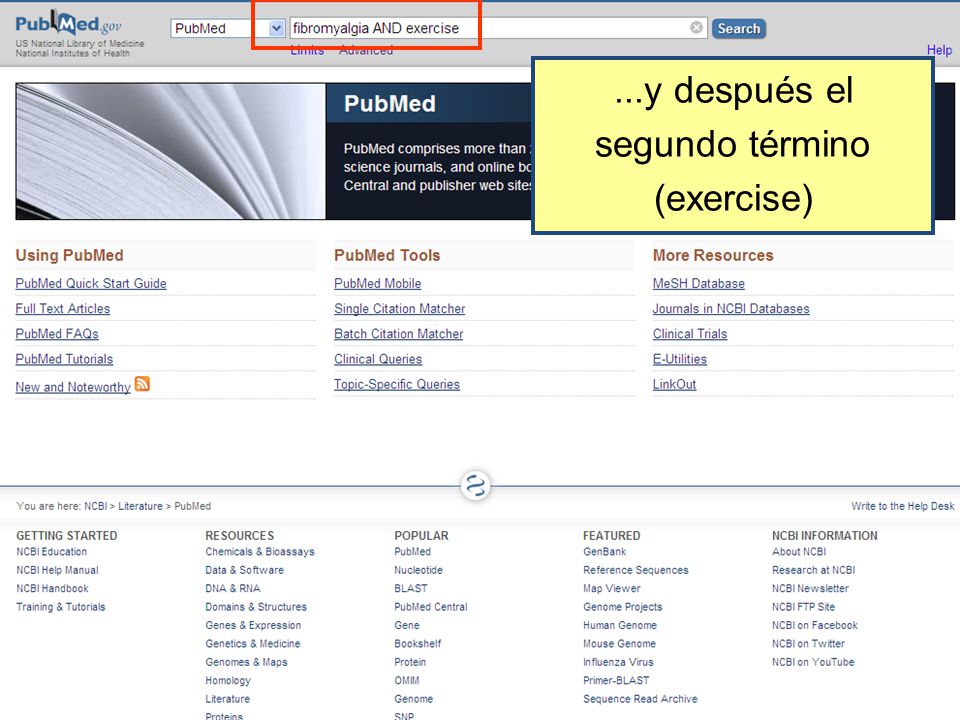Viewport: 960px width, 720px height.
Task: Click Literature in the breadcrumb trail
Action: tap(140, 506)
